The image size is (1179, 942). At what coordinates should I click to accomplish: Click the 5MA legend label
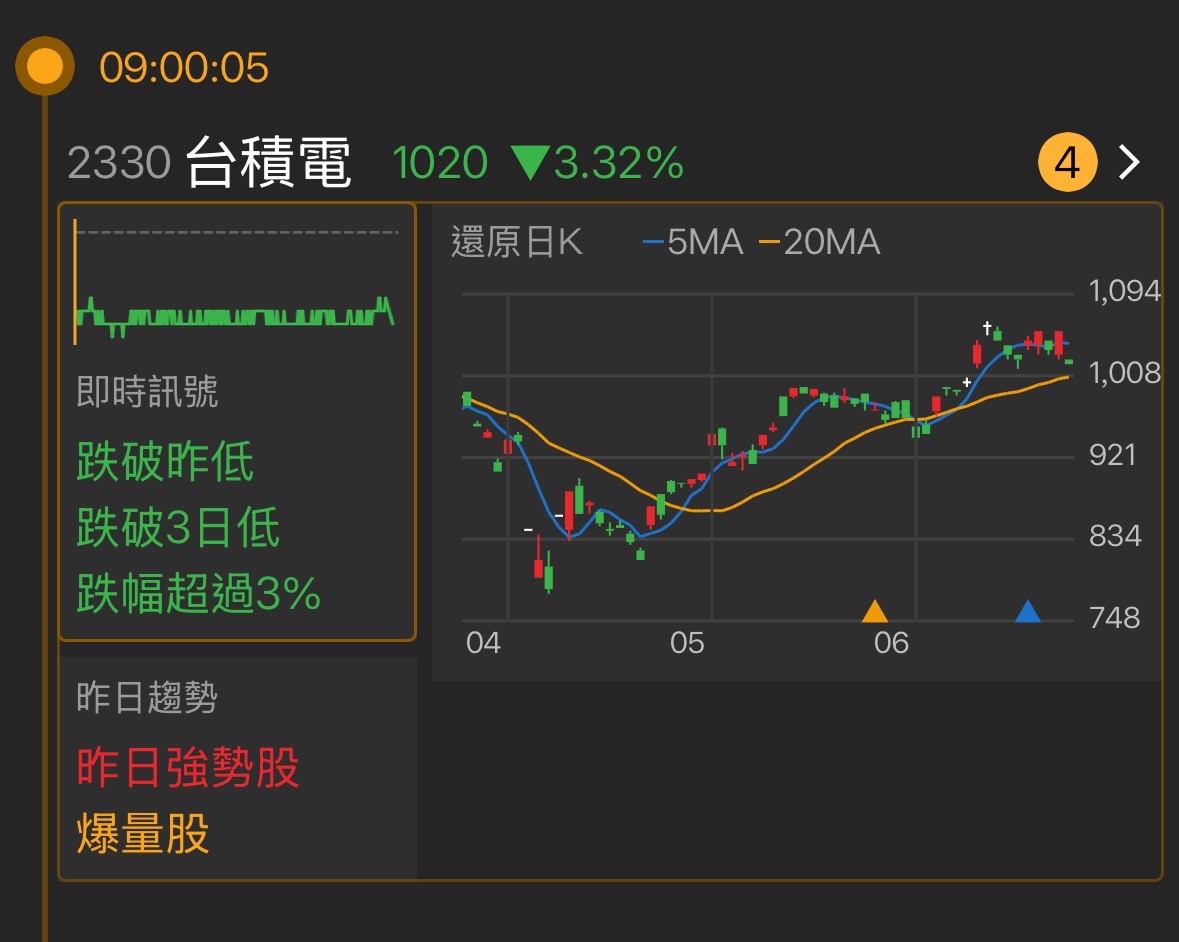point(693,242)
